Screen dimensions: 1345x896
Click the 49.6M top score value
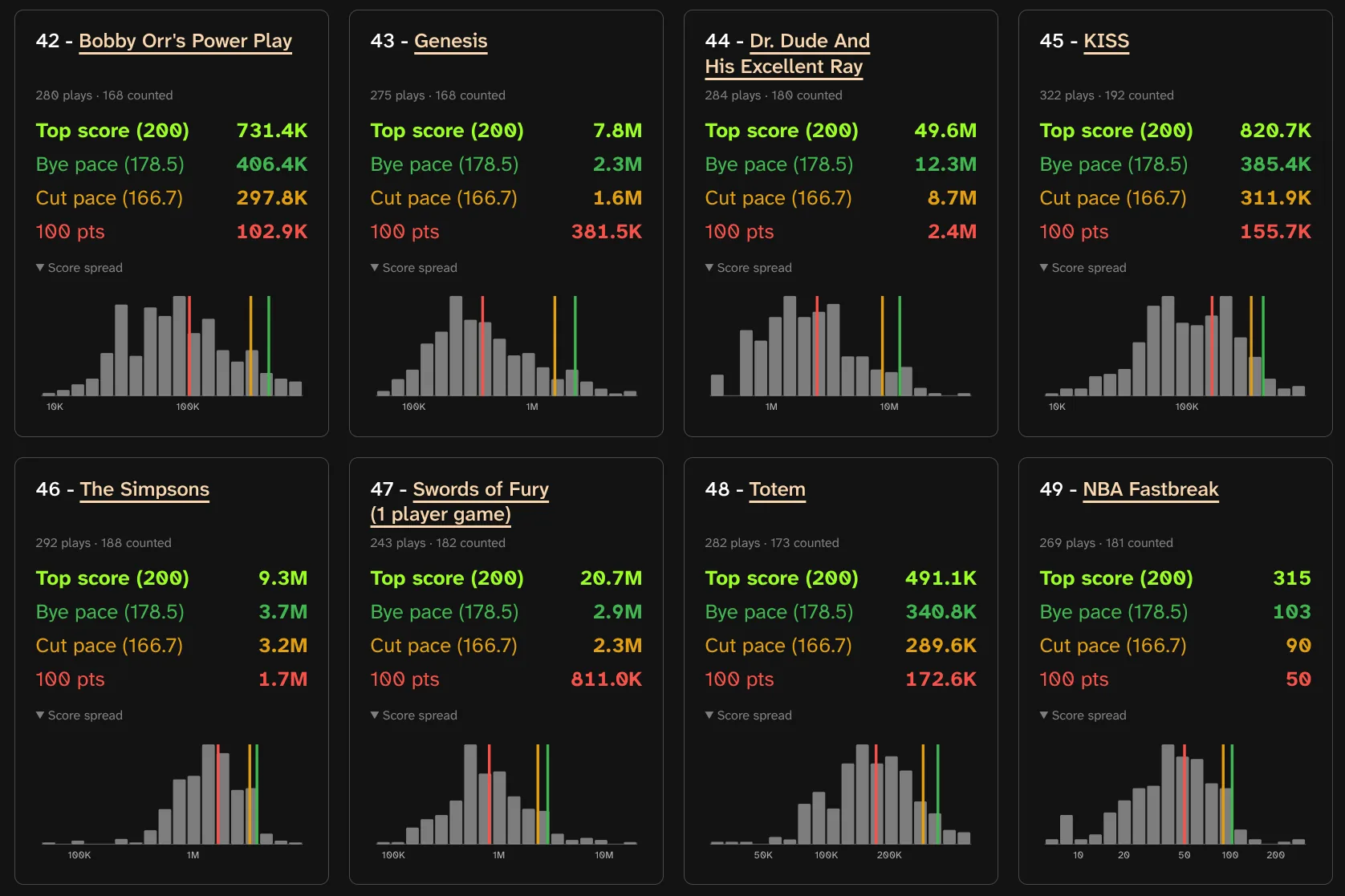[x=946, y=131]
